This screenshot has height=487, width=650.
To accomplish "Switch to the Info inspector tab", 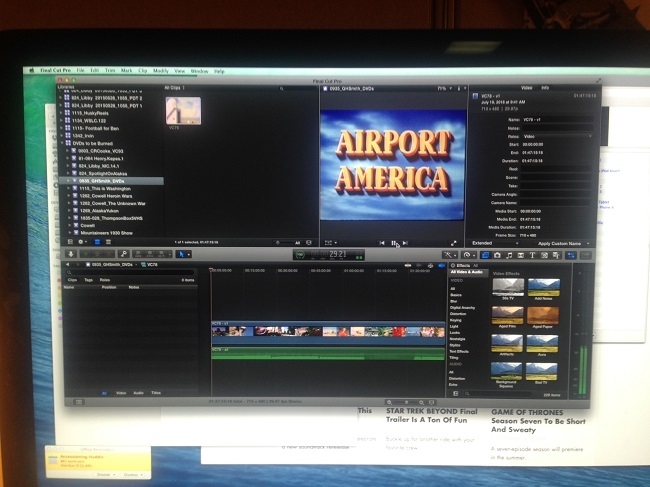I will pos(545,87).
